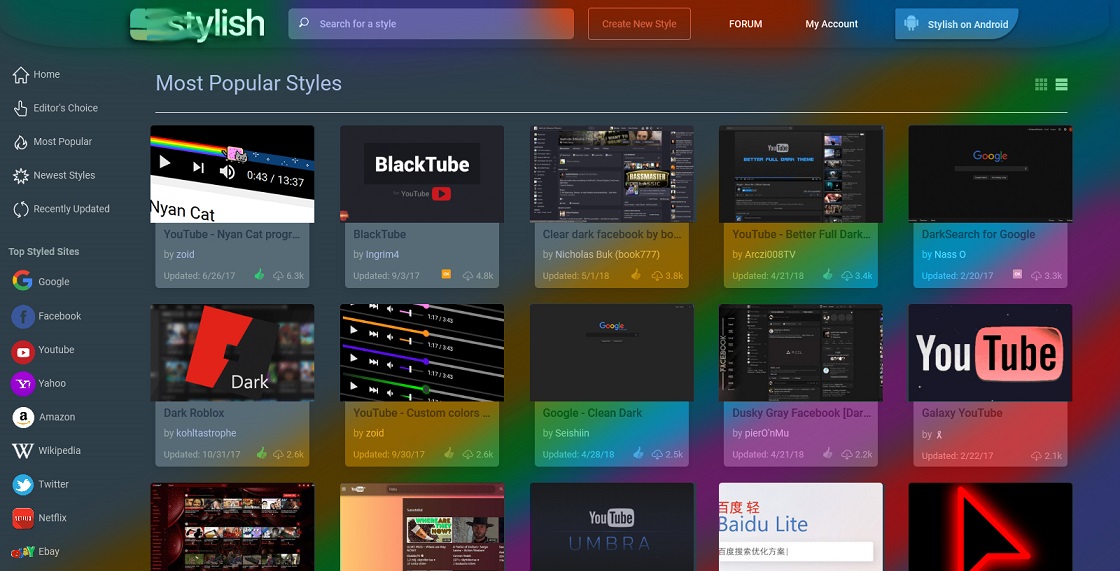Go to Home in the sidebar
Image resolution: width=1120 pixels, height=571 pixels.
46,74
